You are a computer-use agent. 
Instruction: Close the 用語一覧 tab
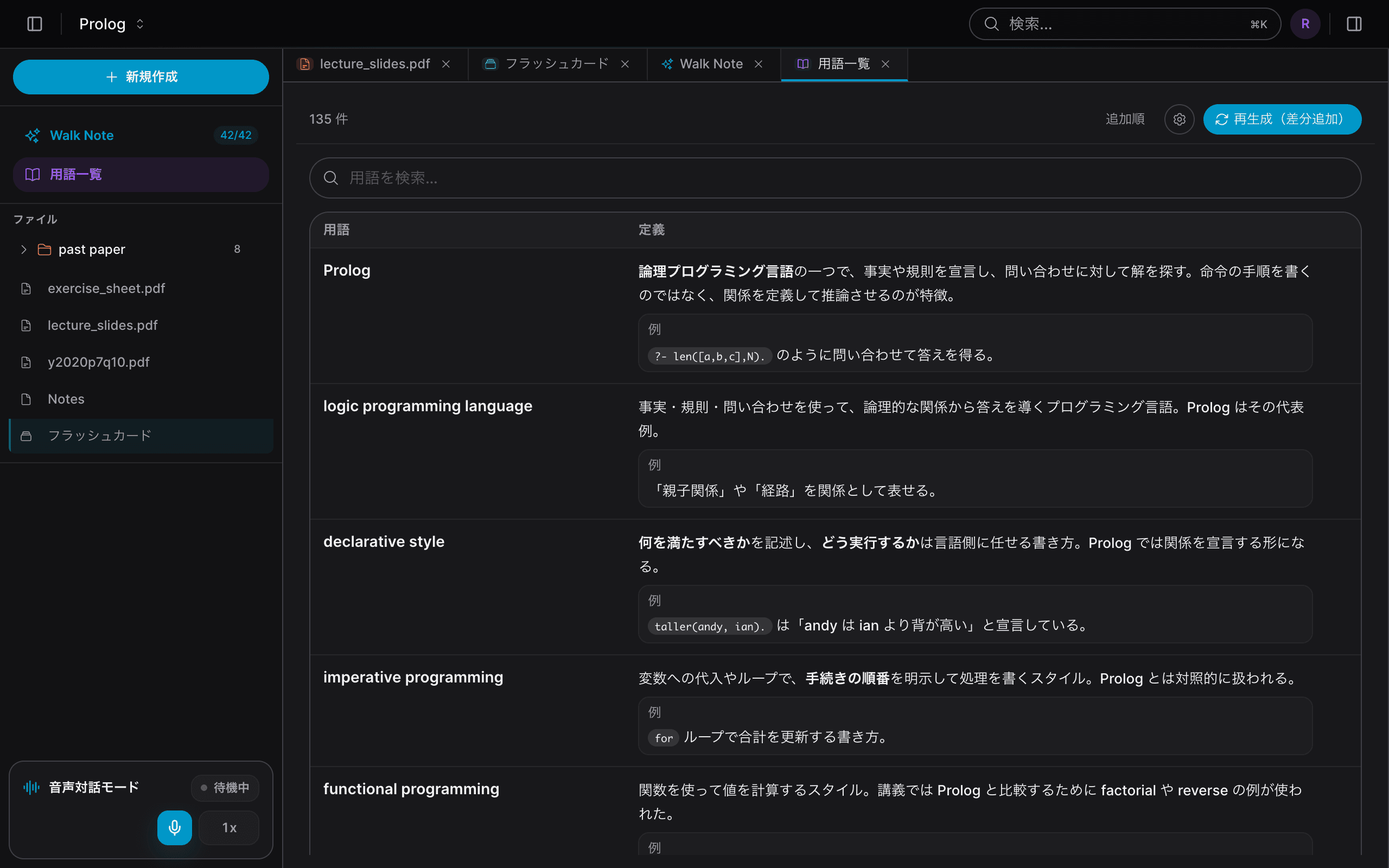click(885, 63)
